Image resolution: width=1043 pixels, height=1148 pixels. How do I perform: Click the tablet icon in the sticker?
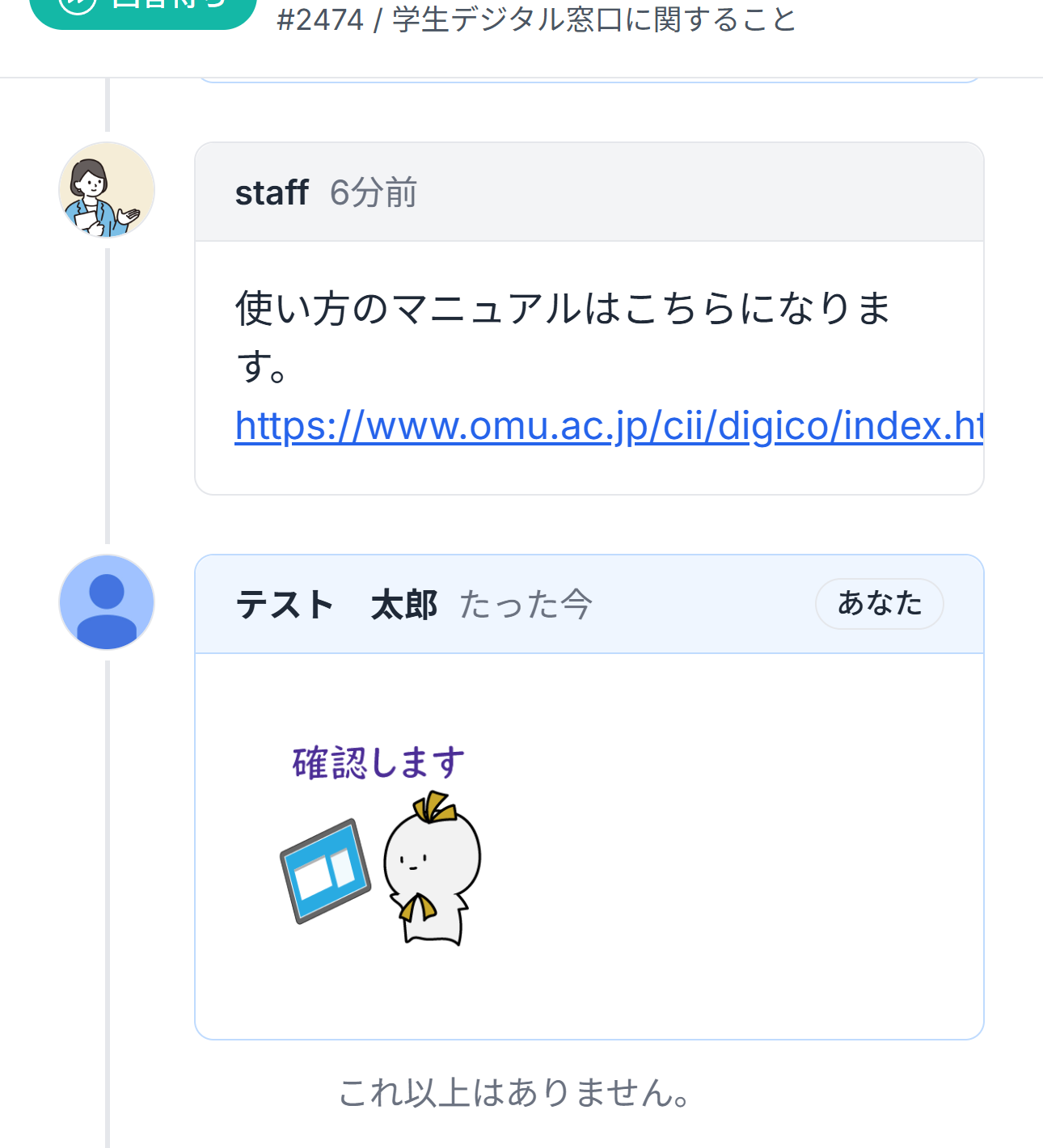[325, 871]
